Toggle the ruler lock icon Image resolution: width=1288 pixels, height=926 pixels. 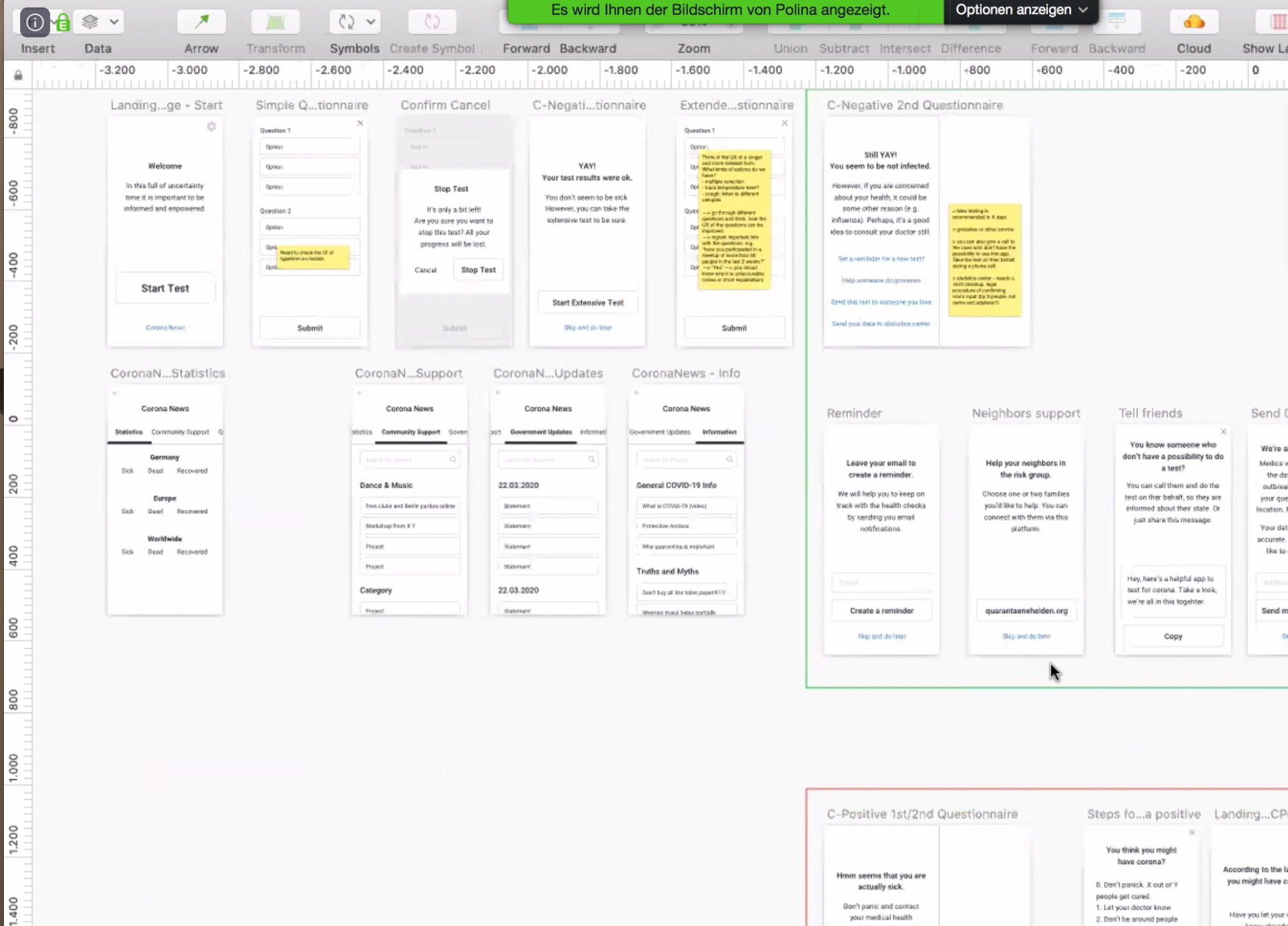coord(18,75)
